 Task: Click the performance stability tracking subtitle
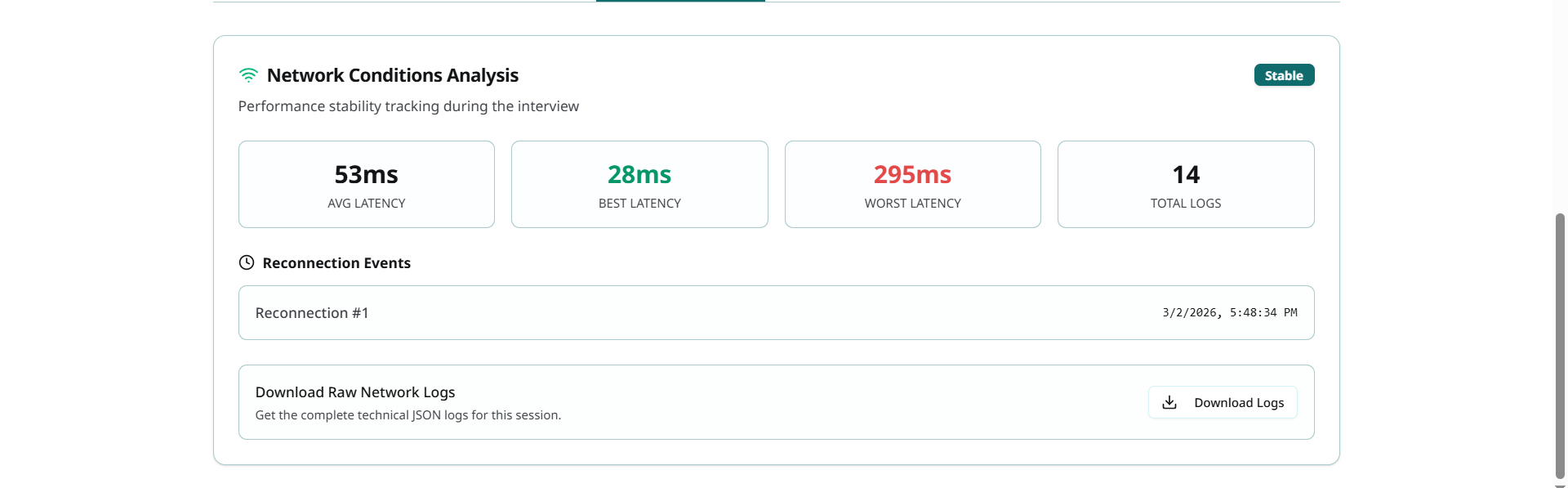pos(408,106)
